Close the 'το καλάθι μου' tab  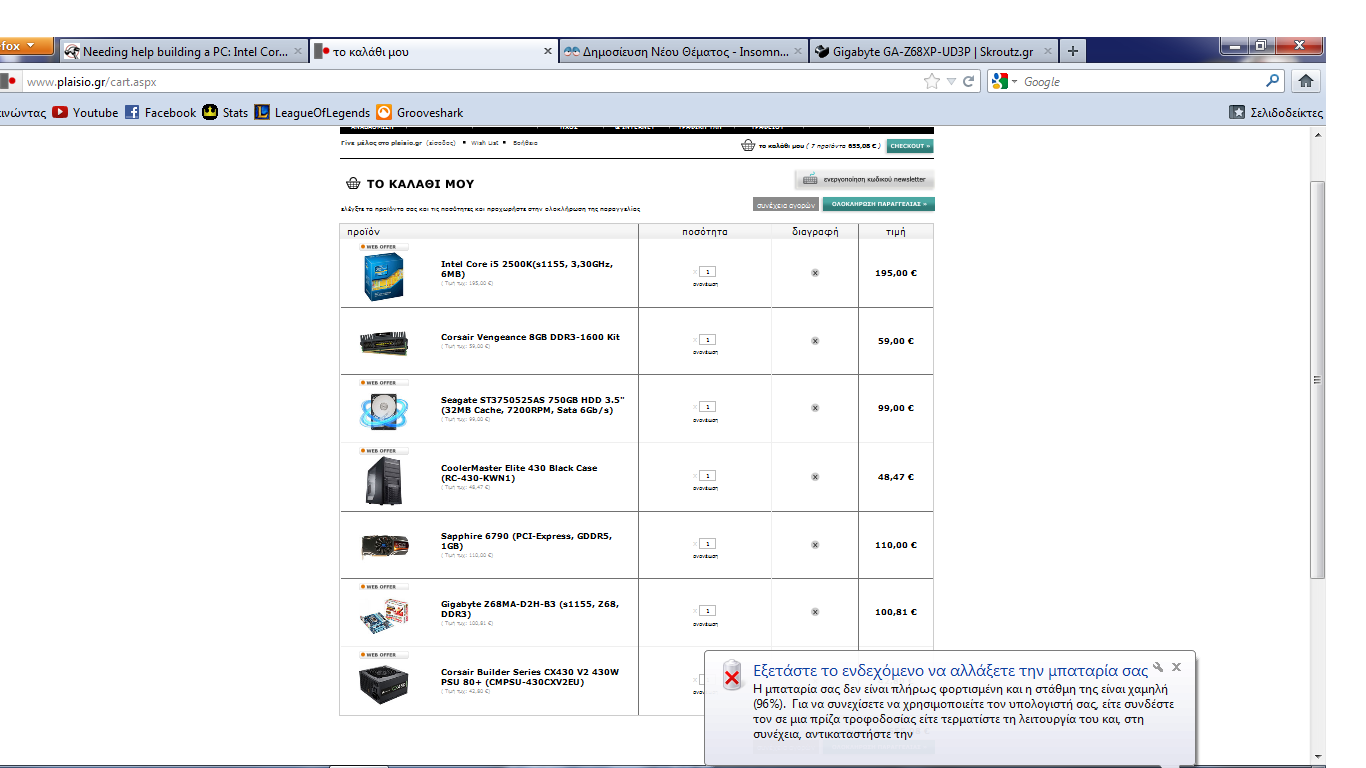click(548, 51)
